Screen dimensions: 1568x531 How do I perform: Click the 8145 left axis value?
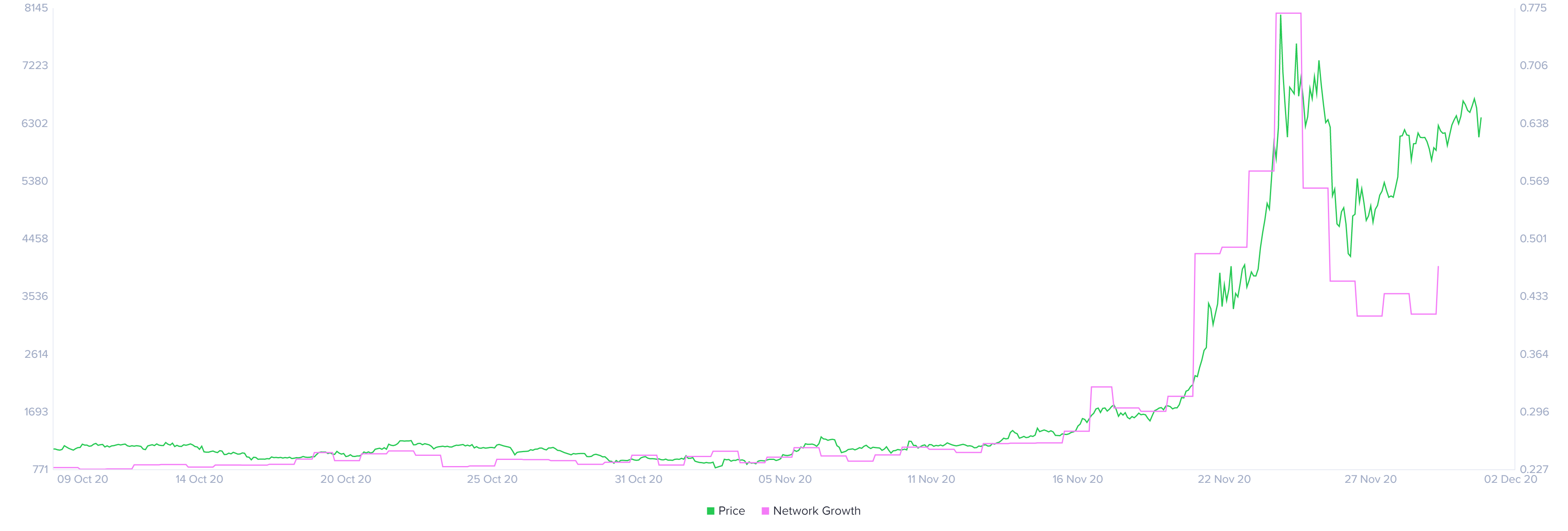pyautogui.click(x=36, y=8)
